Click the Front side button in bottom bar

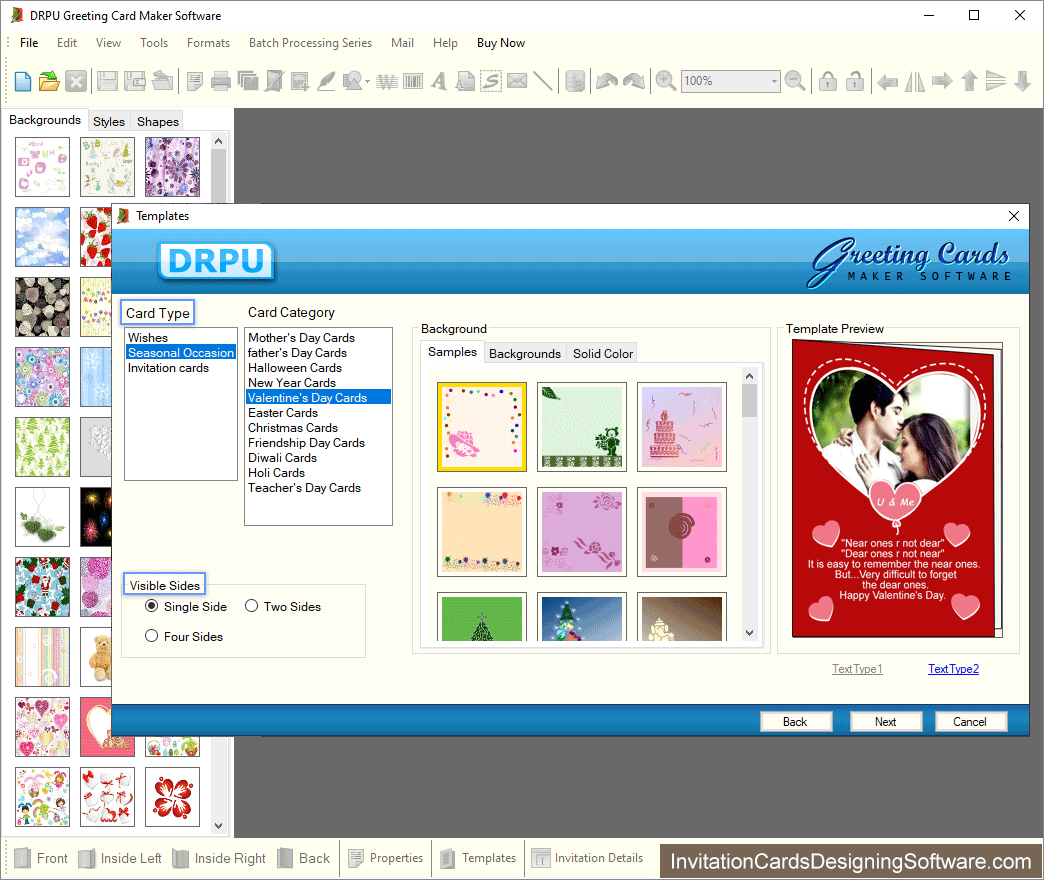(x=41, y=858)
